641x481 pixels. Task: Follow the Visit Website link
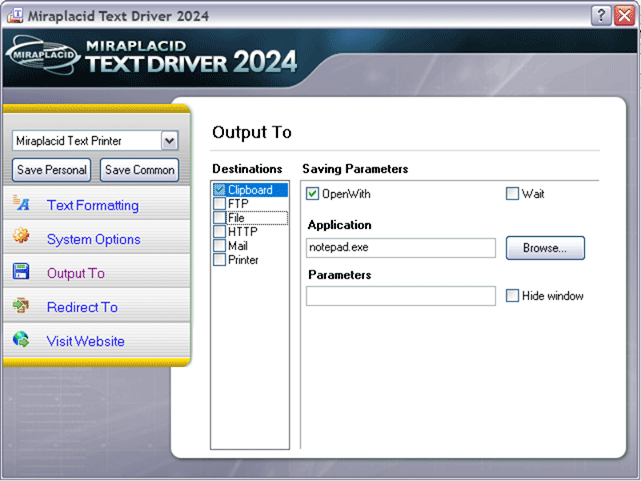85,341
